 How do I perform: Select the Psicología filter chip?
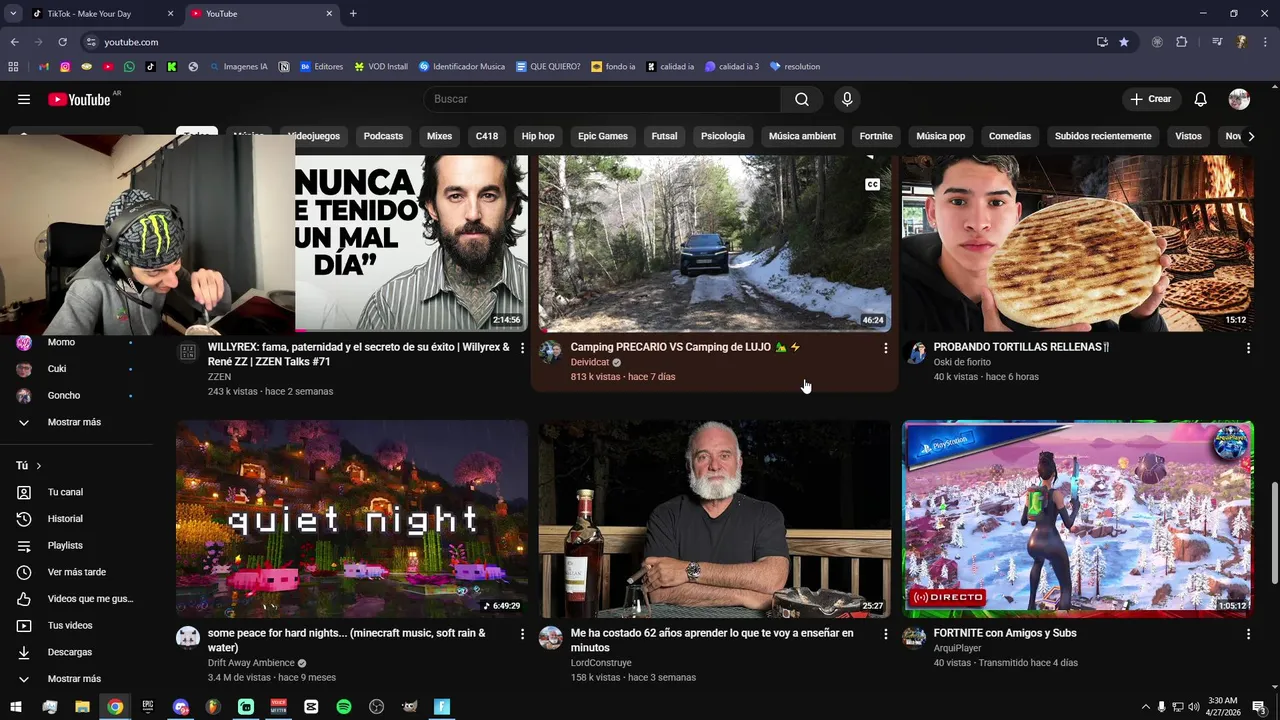(723, 136)
